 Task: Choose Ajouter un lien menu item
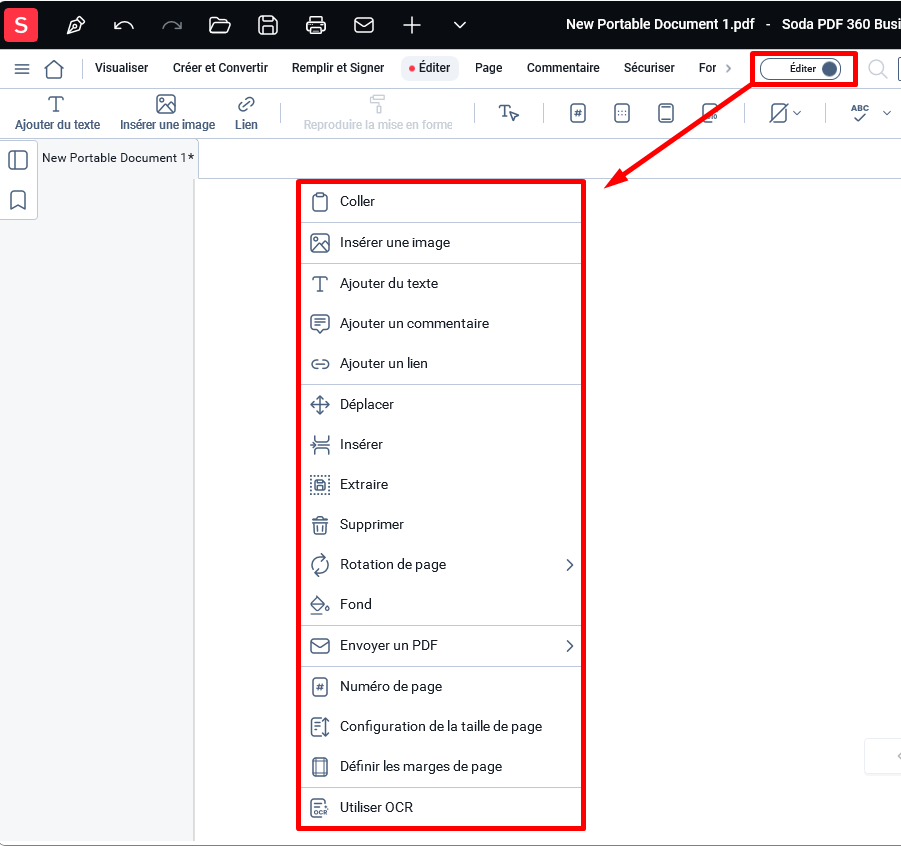click(x=441, y=364)
